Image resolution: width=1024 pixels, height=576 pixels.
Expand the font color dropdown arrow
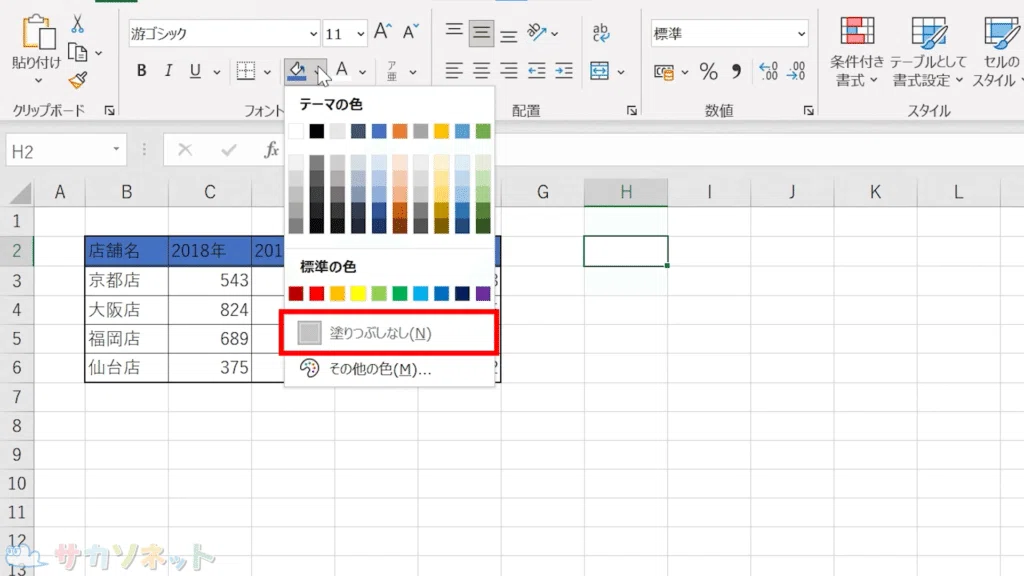tap(362, 72)
